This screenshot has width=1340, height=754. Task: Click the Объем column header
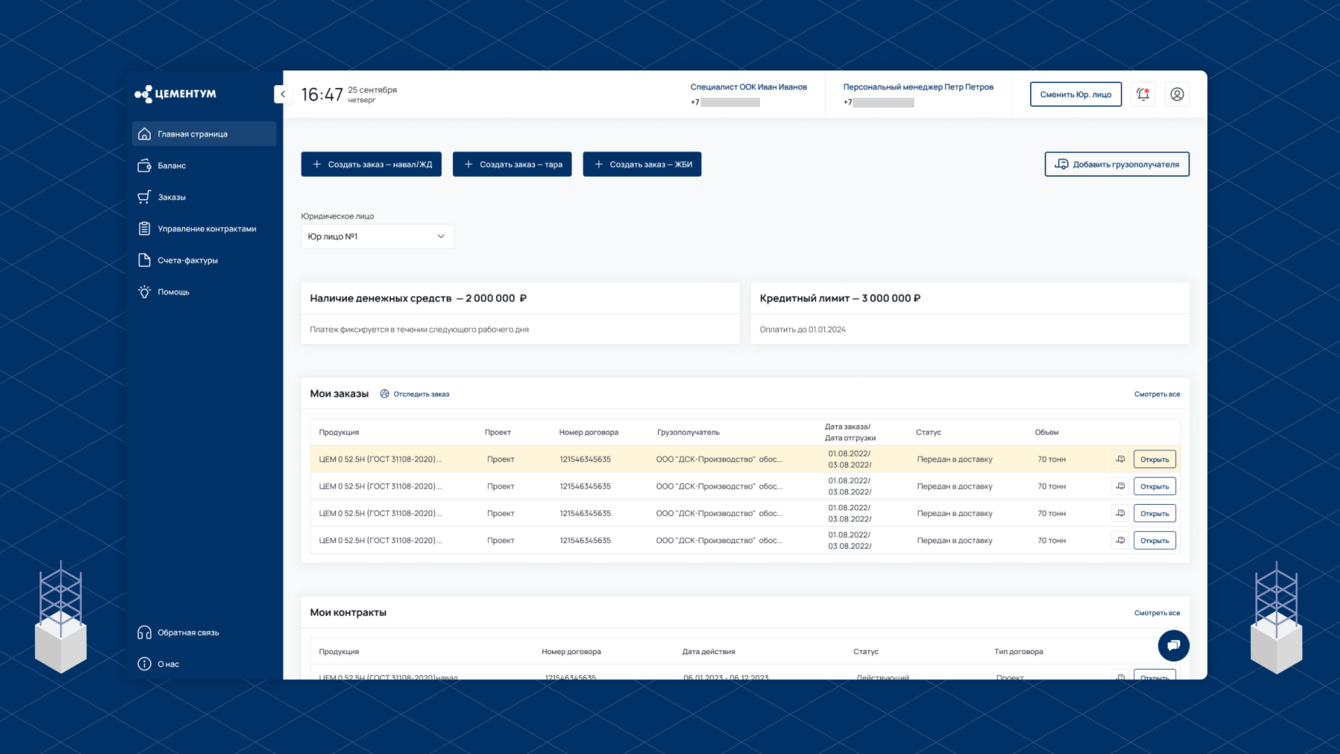click(x=1046, y=432)
